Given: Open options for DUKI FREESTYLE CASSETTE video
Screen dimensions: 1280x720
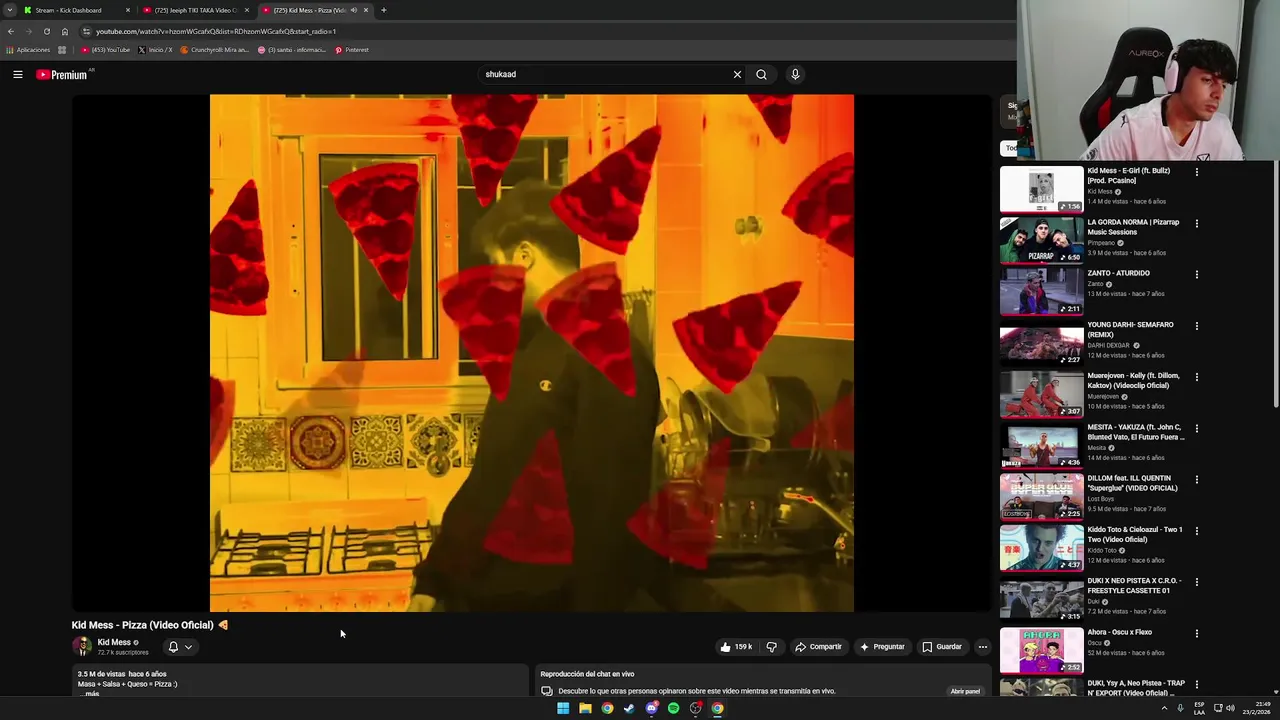Looking at the screenshot, I should [1196, 582].
